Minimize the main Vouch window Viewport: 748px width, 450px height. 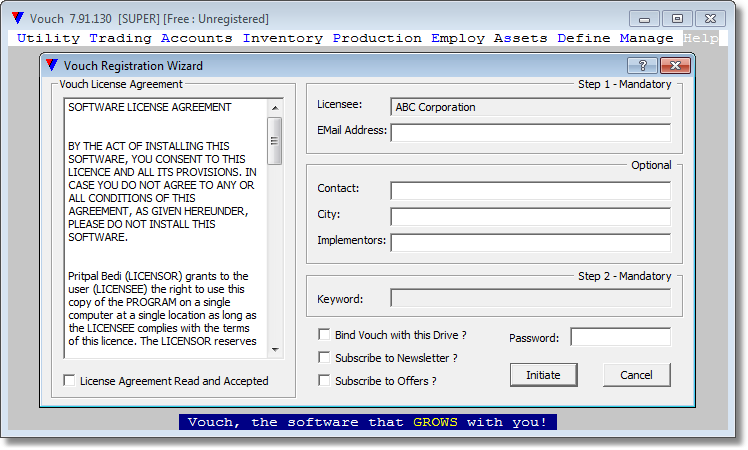644,19
